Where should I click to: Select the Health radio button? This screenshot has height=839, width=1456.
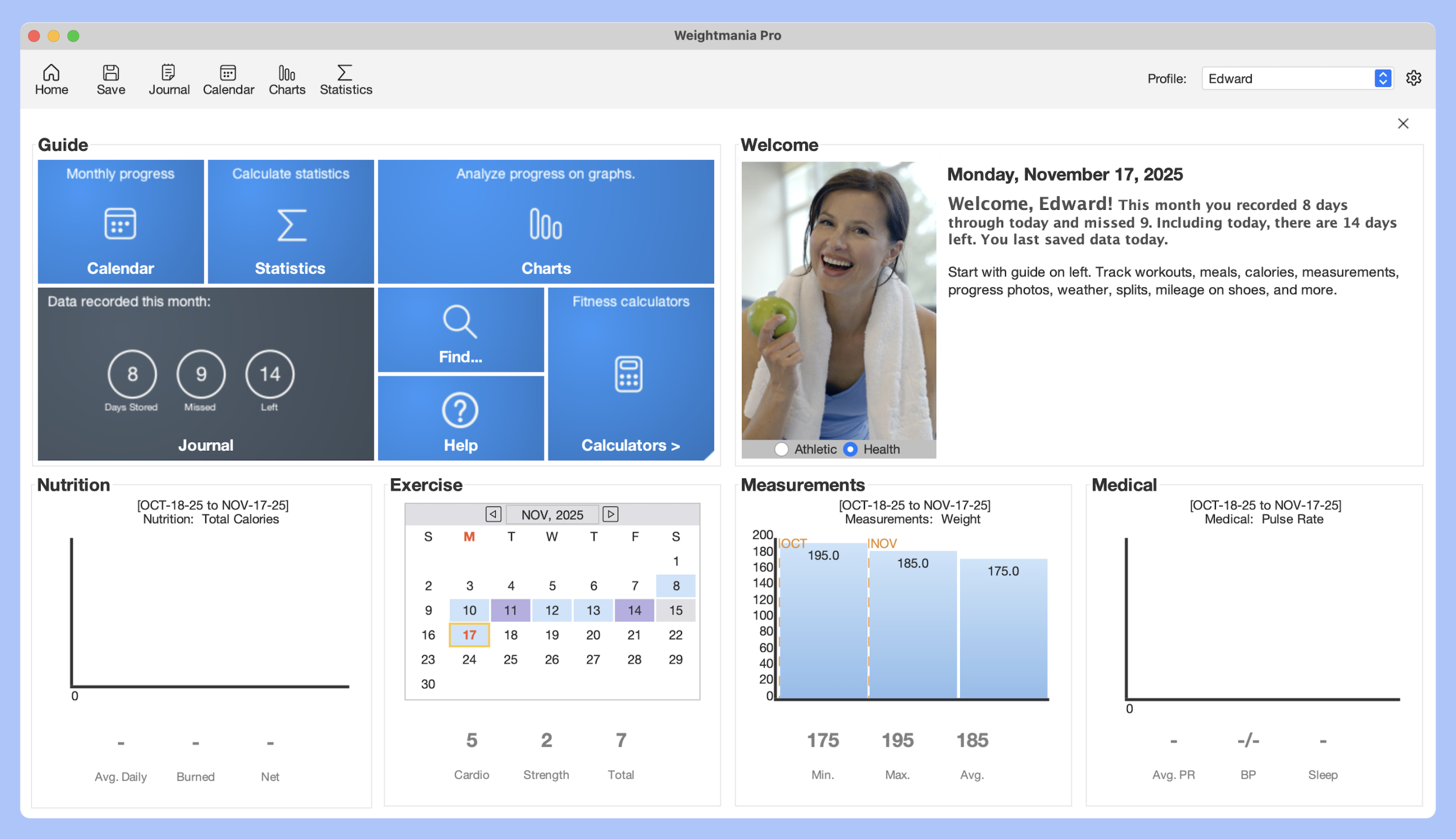click(x=850, y=449)
